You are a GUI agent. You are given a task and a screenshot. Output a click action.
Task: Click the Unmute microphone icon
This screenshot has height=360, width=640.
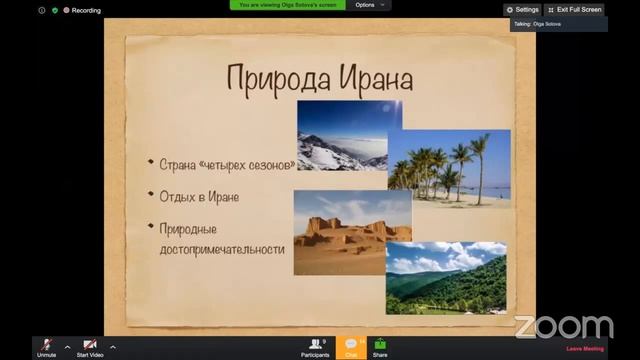coord(47,345)
